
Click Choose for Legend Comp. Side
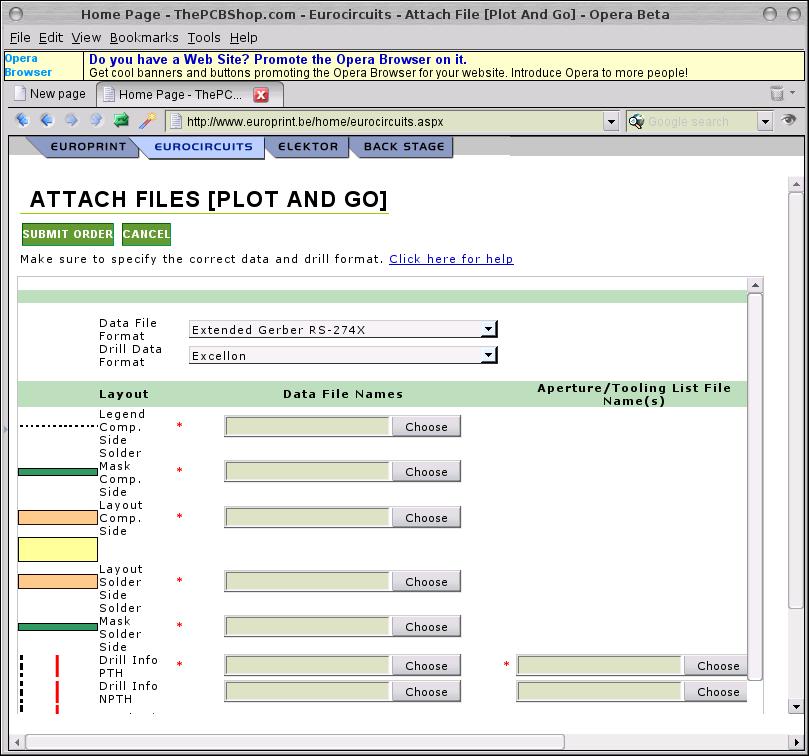(426, 427)
